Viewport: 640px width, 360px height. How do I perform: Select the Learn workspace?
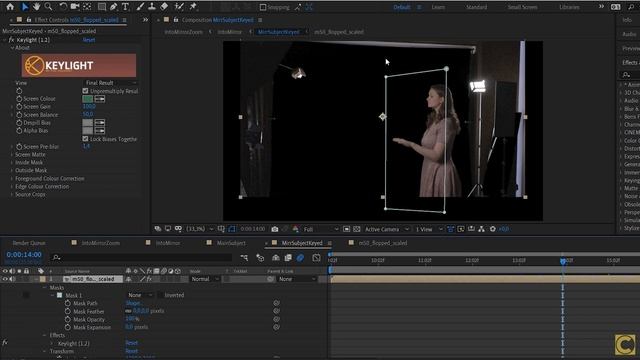click(x=438, y=7)
